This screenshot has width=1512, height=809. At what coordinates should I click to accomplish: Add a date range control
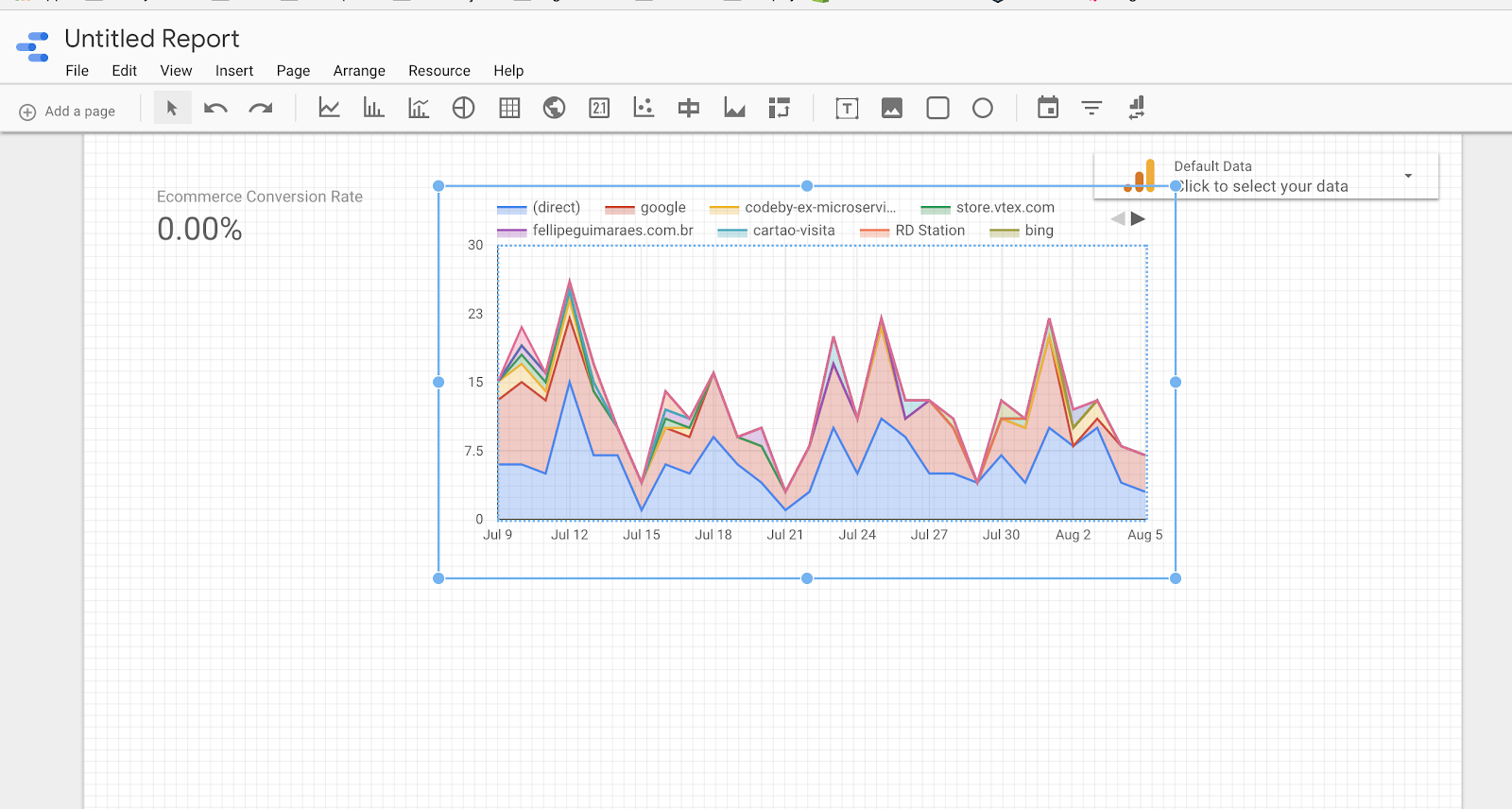tap(1048, 108)
